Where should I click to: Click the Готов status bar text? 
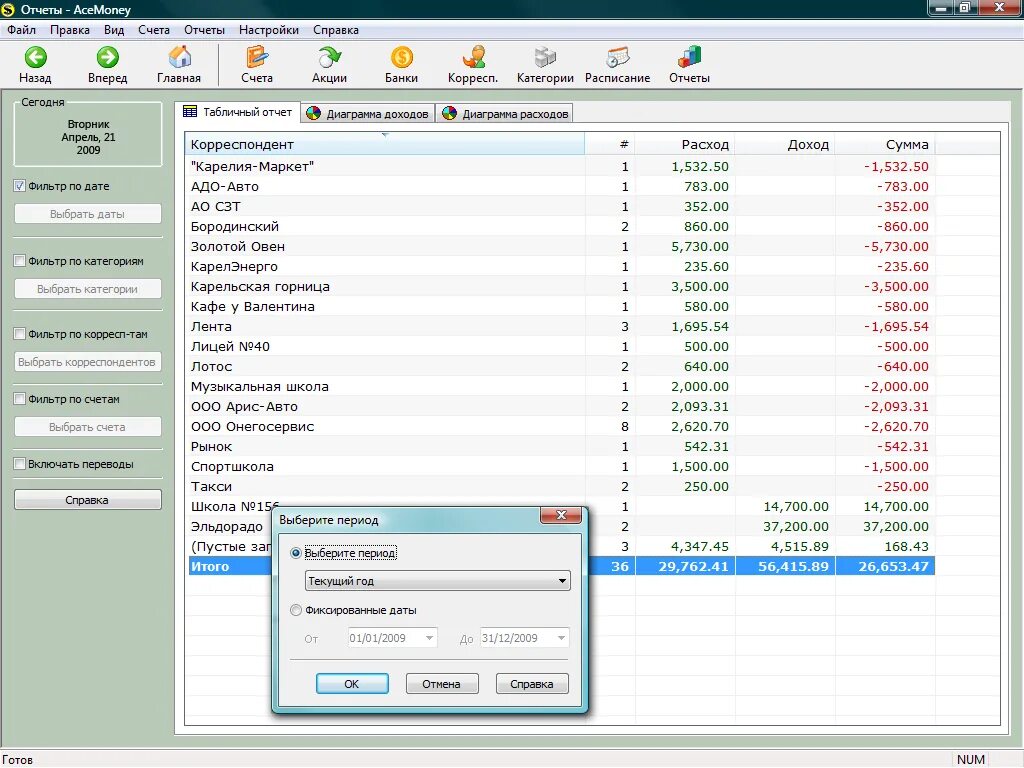pyautogui.click(x=17, y=760)
